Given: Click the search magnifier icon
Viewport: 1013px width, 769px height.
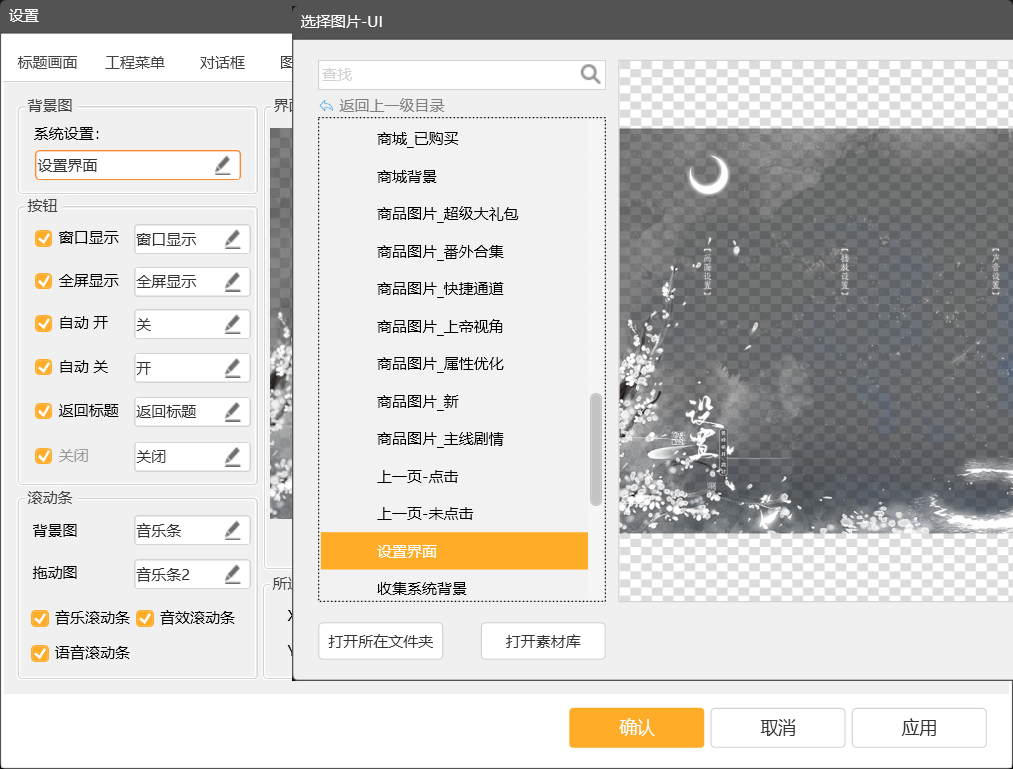Looking at the screenshot, I should (x=590, y=74).
